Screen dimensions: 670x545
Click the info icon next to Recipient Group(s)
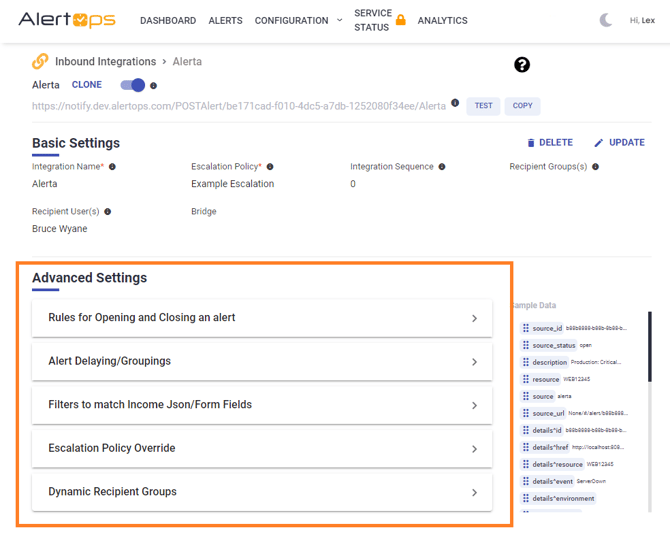coord(596,167)
